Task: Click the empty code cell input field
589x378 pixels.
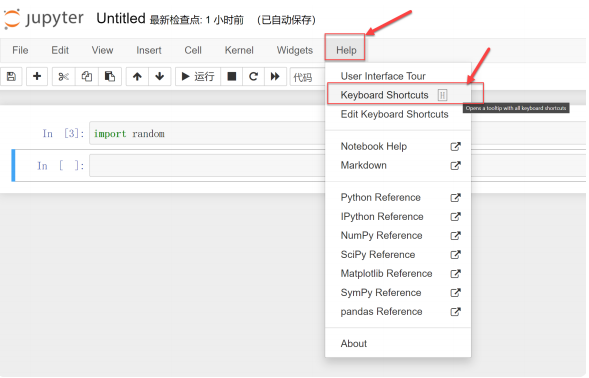Action: (207, 165)
